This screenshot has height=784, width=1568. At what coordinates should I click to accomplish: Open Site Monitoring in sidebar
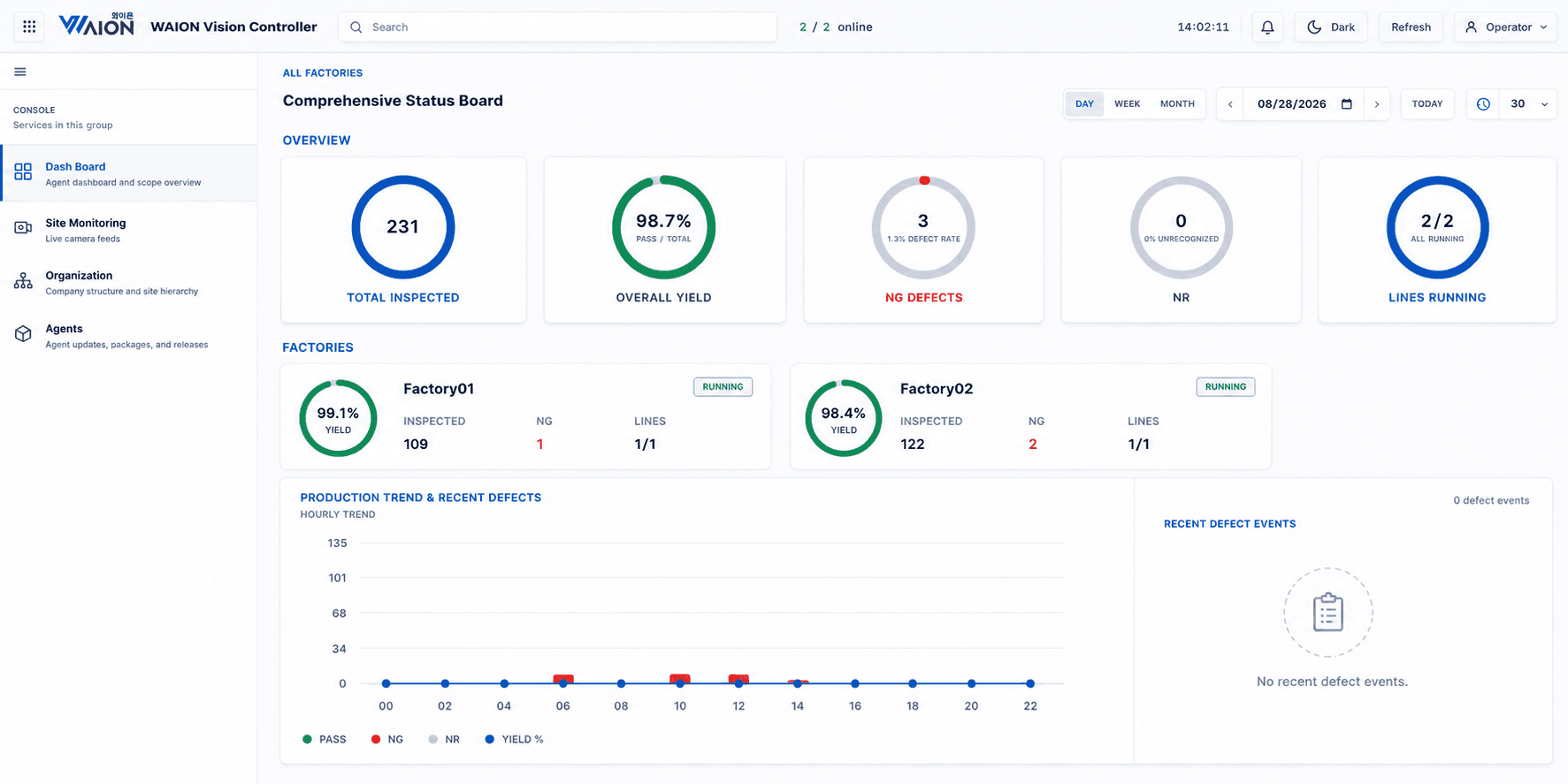tap(129, 230)
